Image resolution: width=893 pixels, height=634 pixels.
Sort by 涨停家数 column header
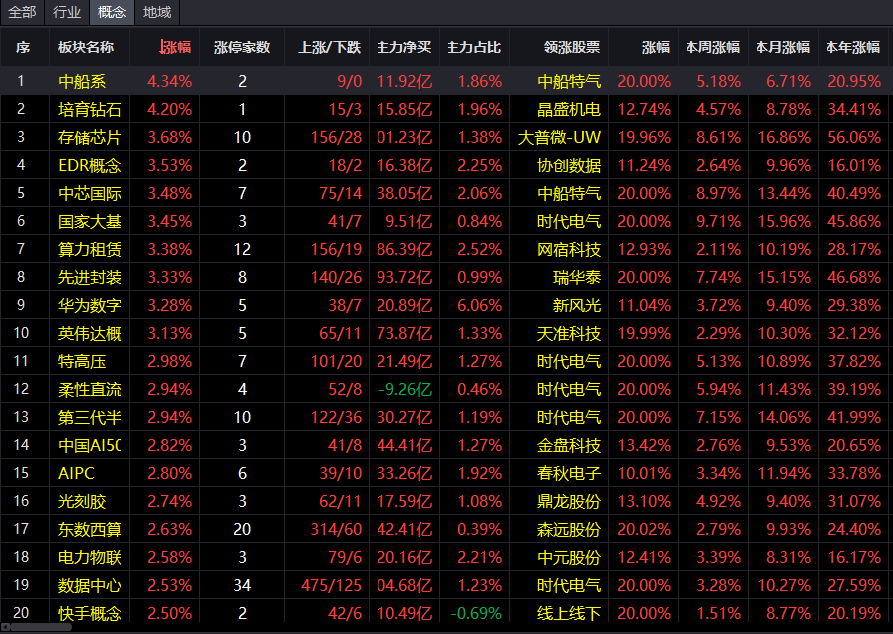click(242, 47)
